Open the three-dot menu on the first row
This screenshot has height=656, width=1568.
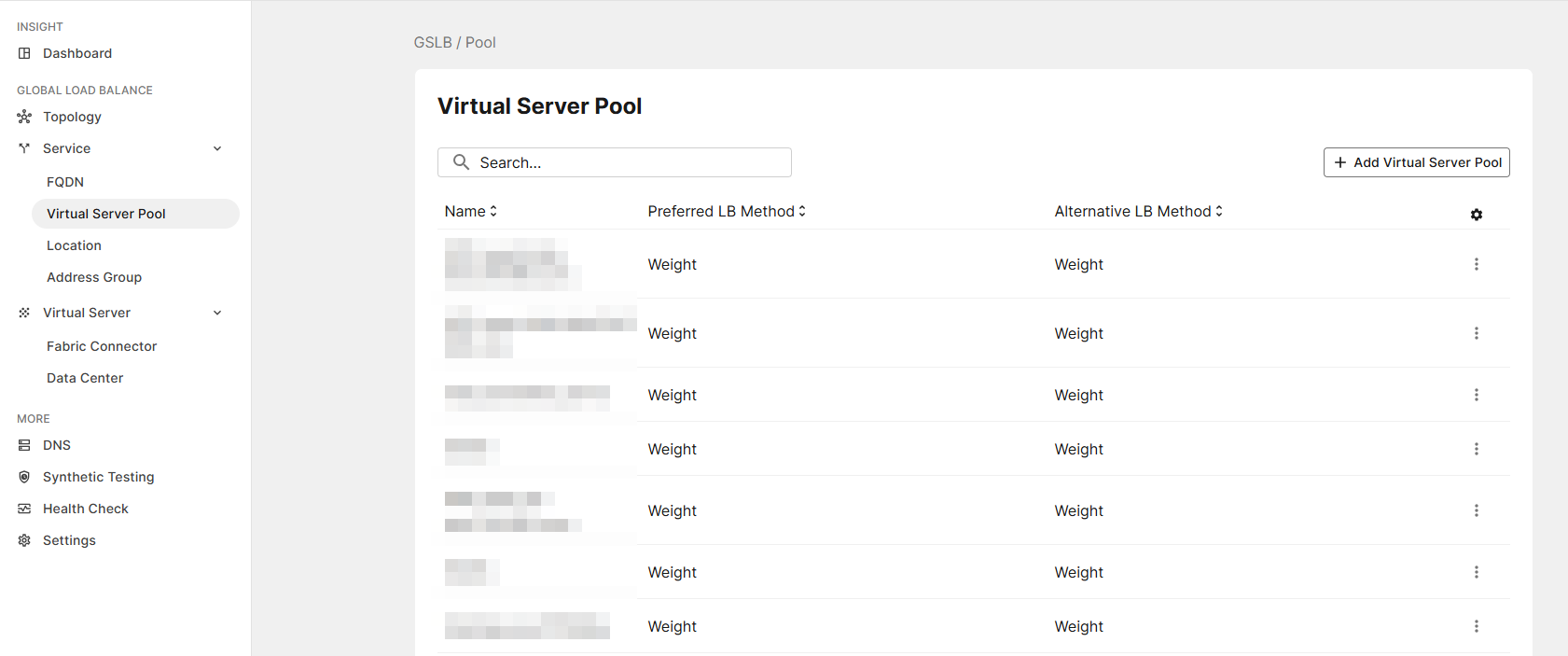coord(1476,264)
